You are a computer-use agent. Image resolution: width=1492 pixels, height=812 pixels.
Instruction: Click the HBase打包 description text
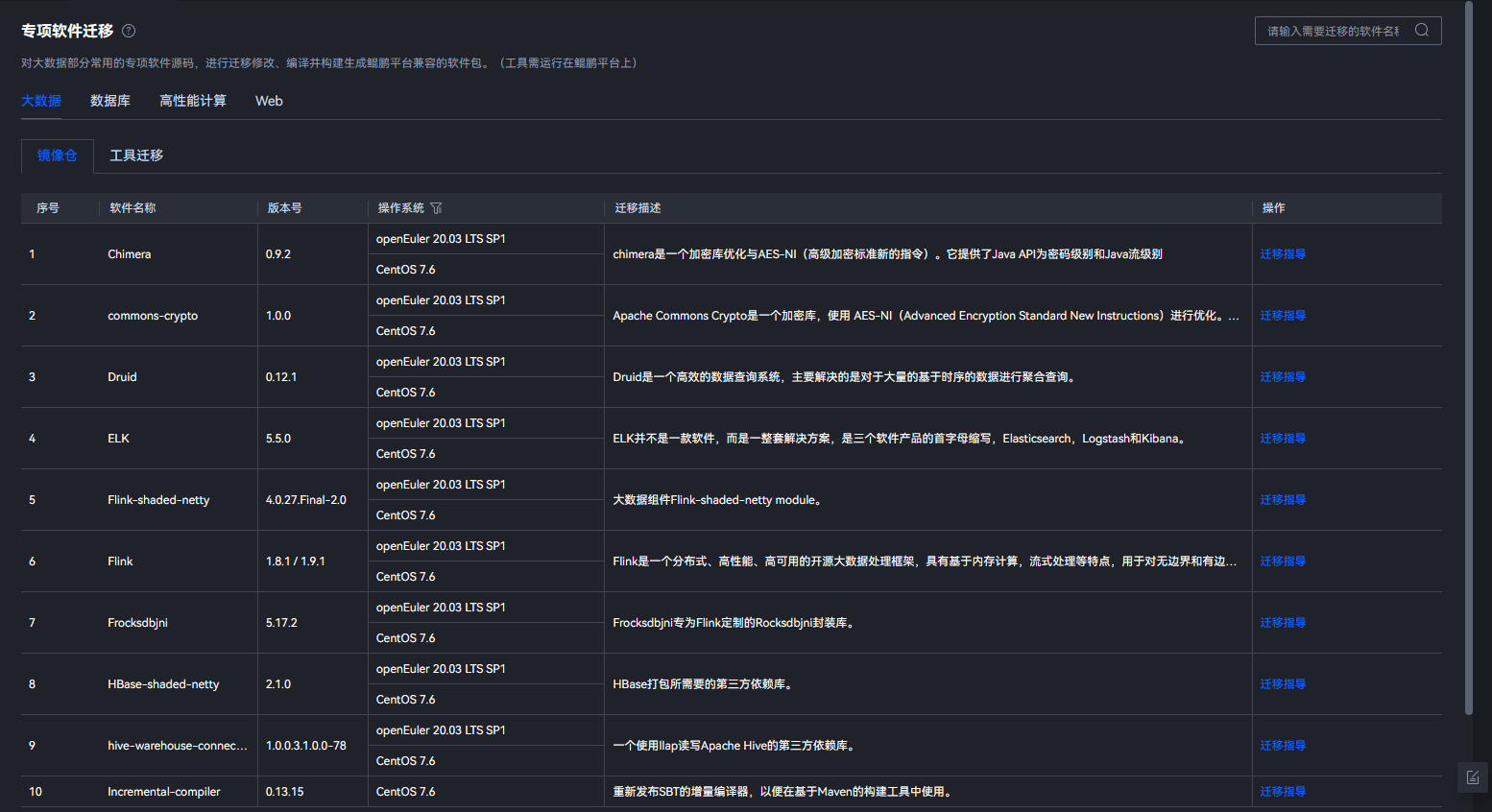click(705, 684)
